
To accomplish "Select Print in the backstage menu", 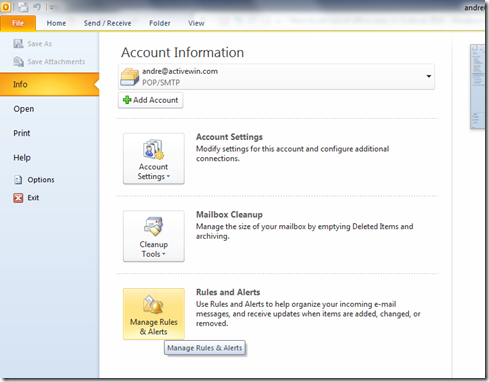I will pyautogui.click(x=22, y=133).
